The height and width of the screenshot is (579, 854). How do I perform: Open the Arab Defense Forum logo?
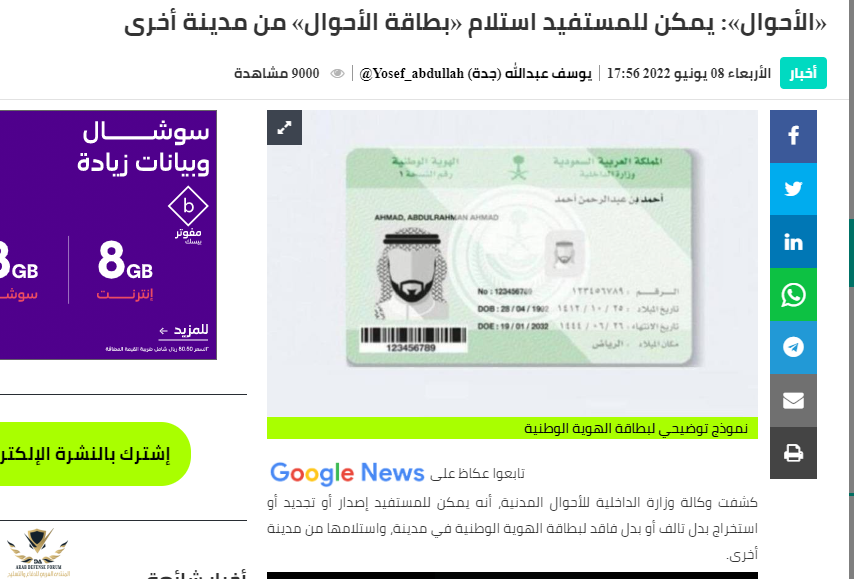(37, 553)
